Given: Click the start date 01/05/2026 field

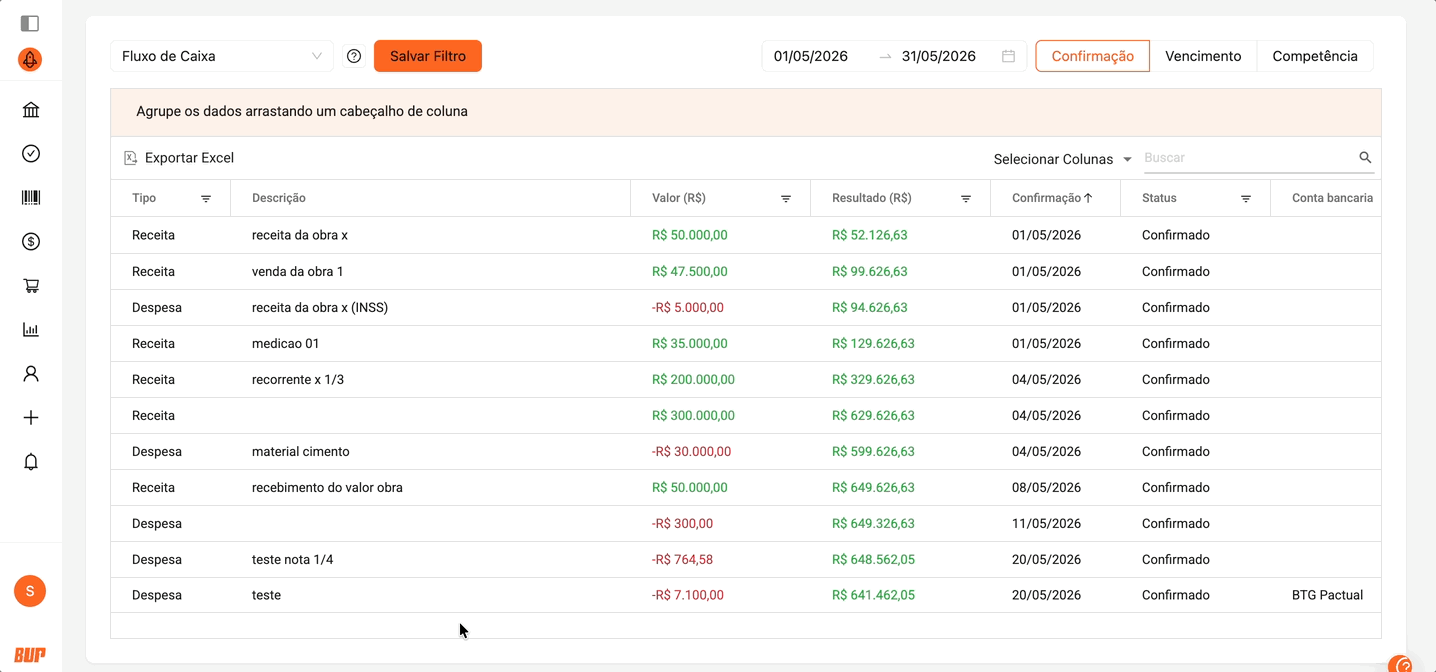Looking at the screenshot, I should (x=811, y=56).
